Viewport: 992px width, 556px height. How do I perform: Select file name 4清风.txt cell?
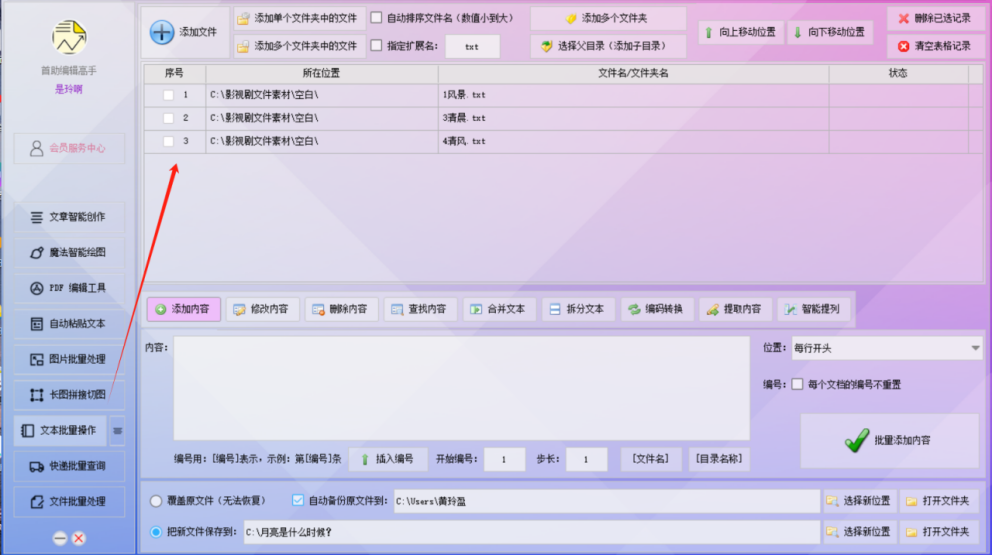point(633,142)
